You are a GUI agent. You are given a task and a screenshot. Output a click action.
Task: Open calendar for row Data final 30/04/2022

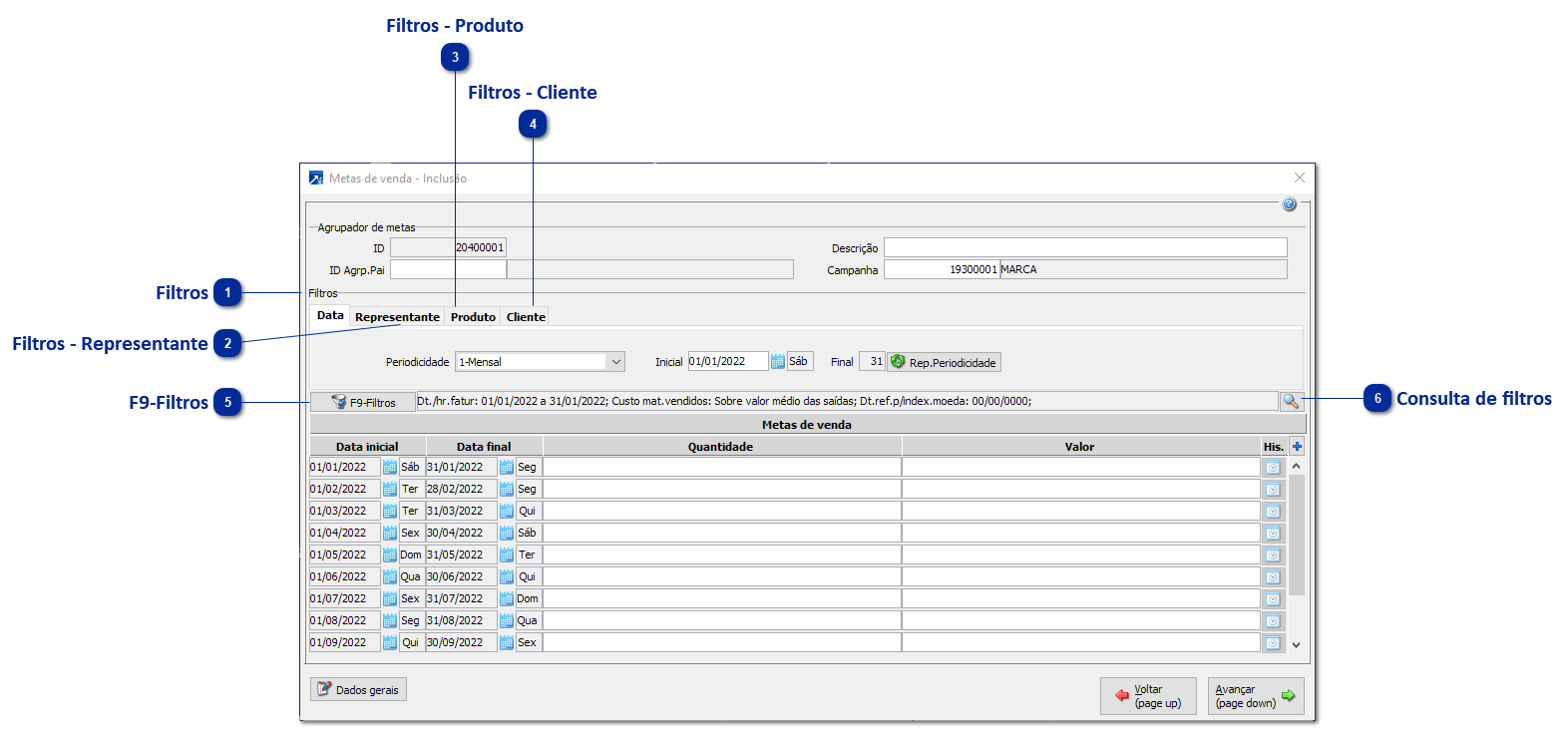coord(507,533)
